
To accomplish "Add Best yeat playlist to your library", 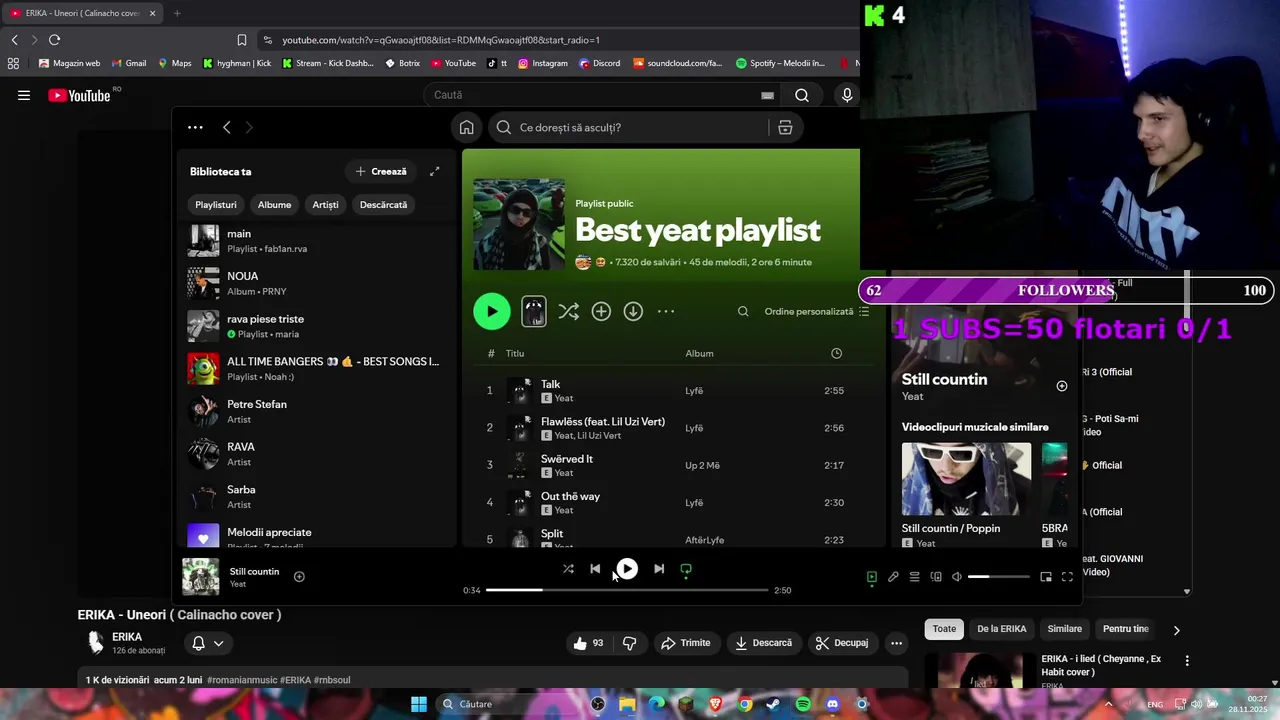I will [601, 311].
